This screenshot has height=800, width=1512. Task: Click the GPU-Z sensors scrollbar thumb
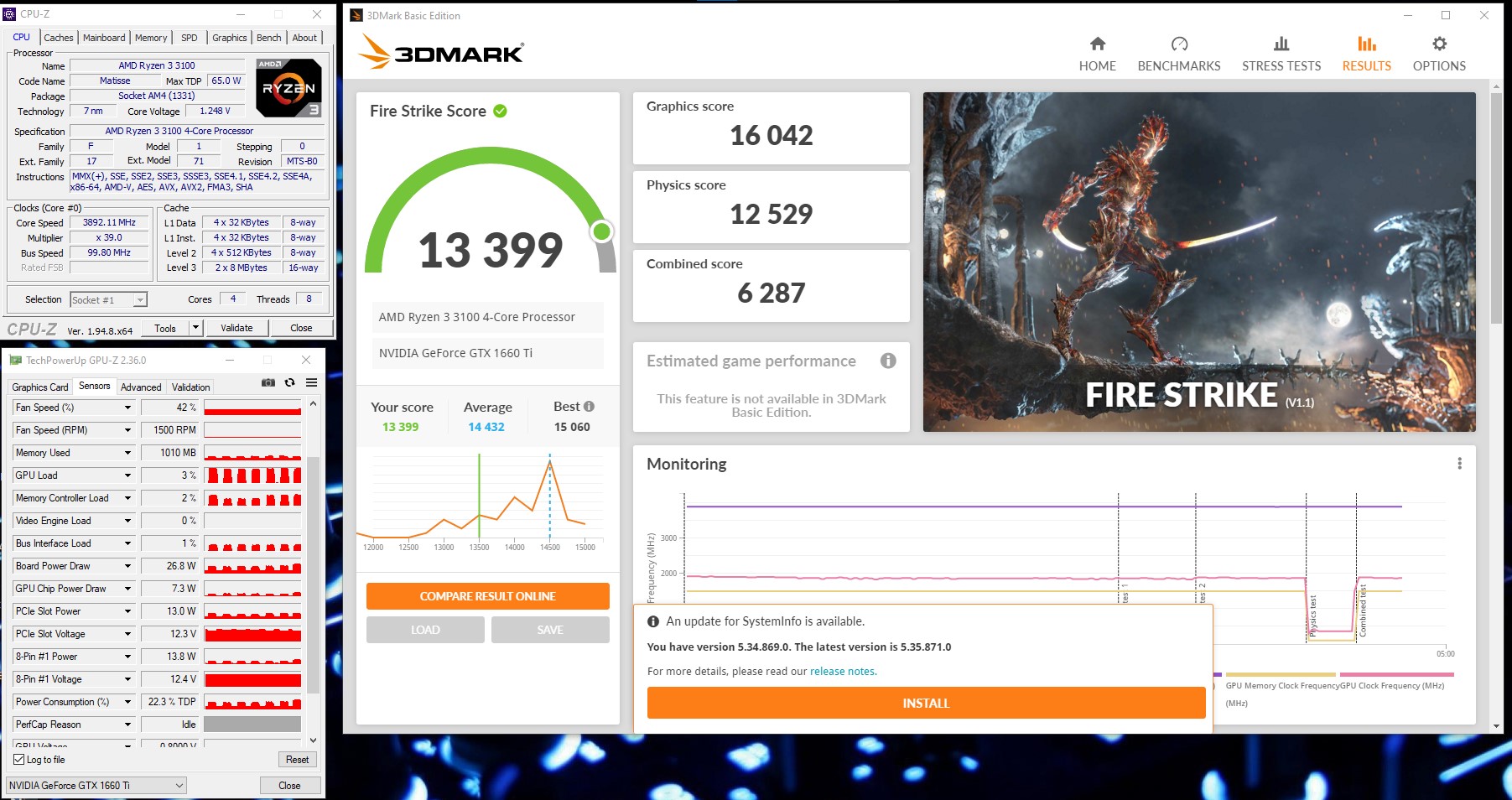click(313, 574)
